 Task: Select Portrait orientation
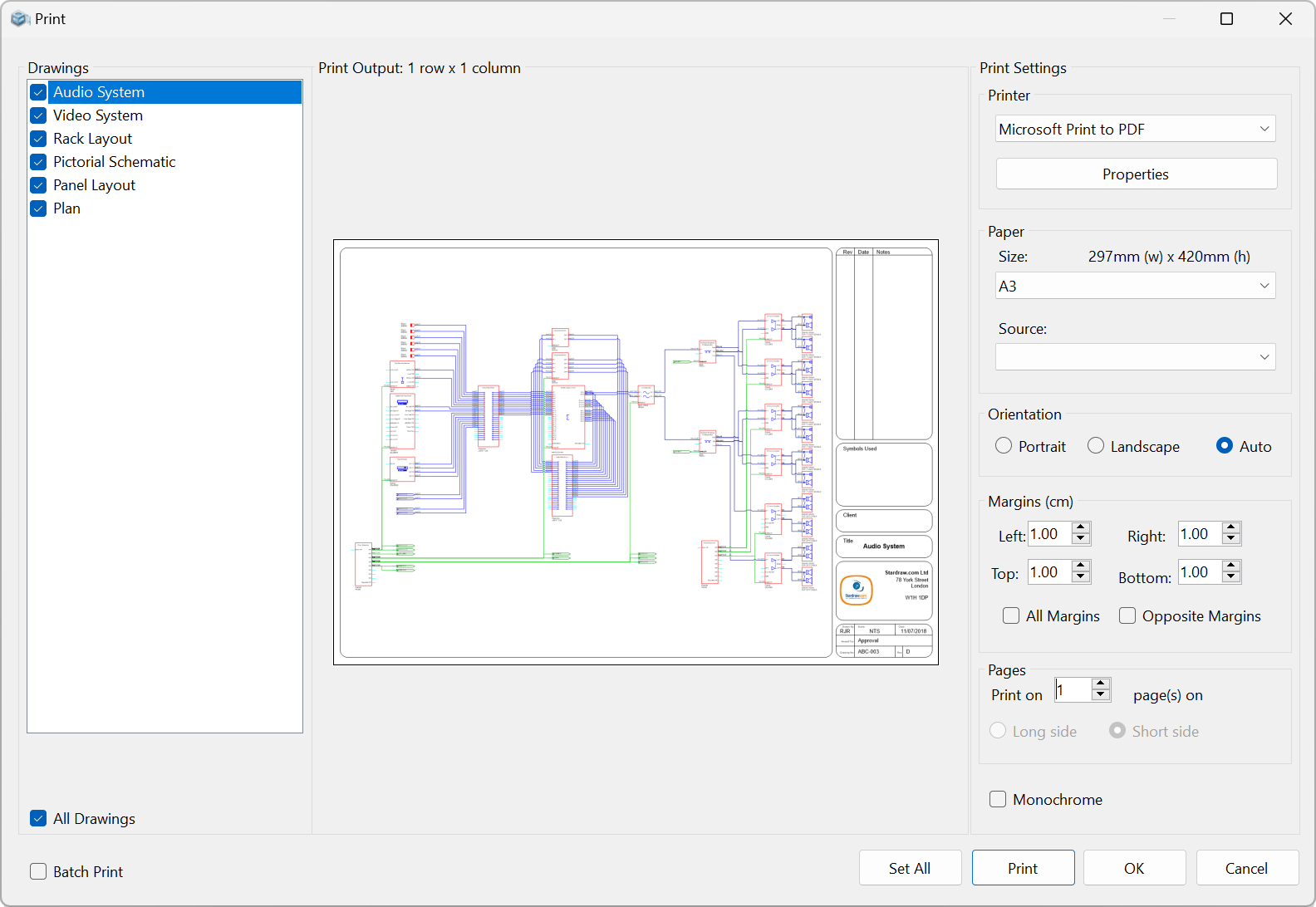click(x=1004, y=446)
